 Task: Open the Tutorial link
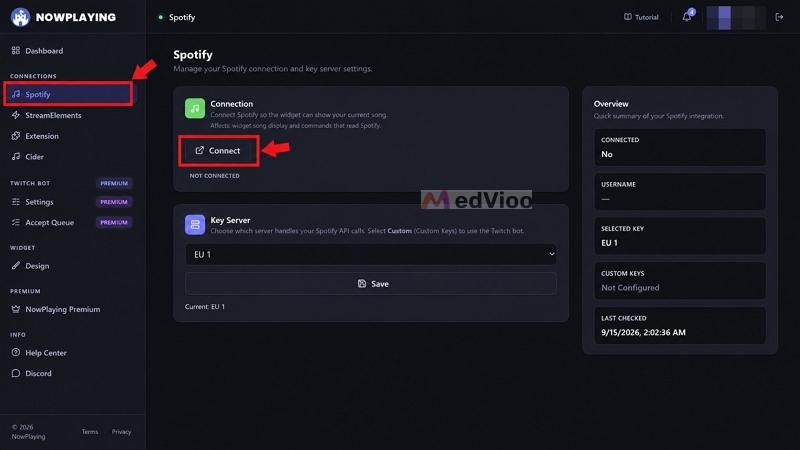click(x=641, y=17)
